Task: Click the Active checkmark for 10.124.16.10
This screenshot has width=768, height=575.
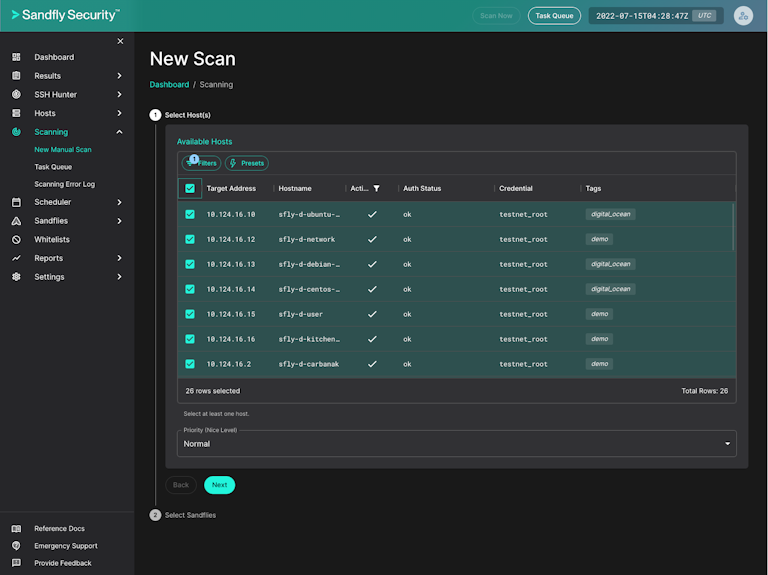Action: [372, 214]
